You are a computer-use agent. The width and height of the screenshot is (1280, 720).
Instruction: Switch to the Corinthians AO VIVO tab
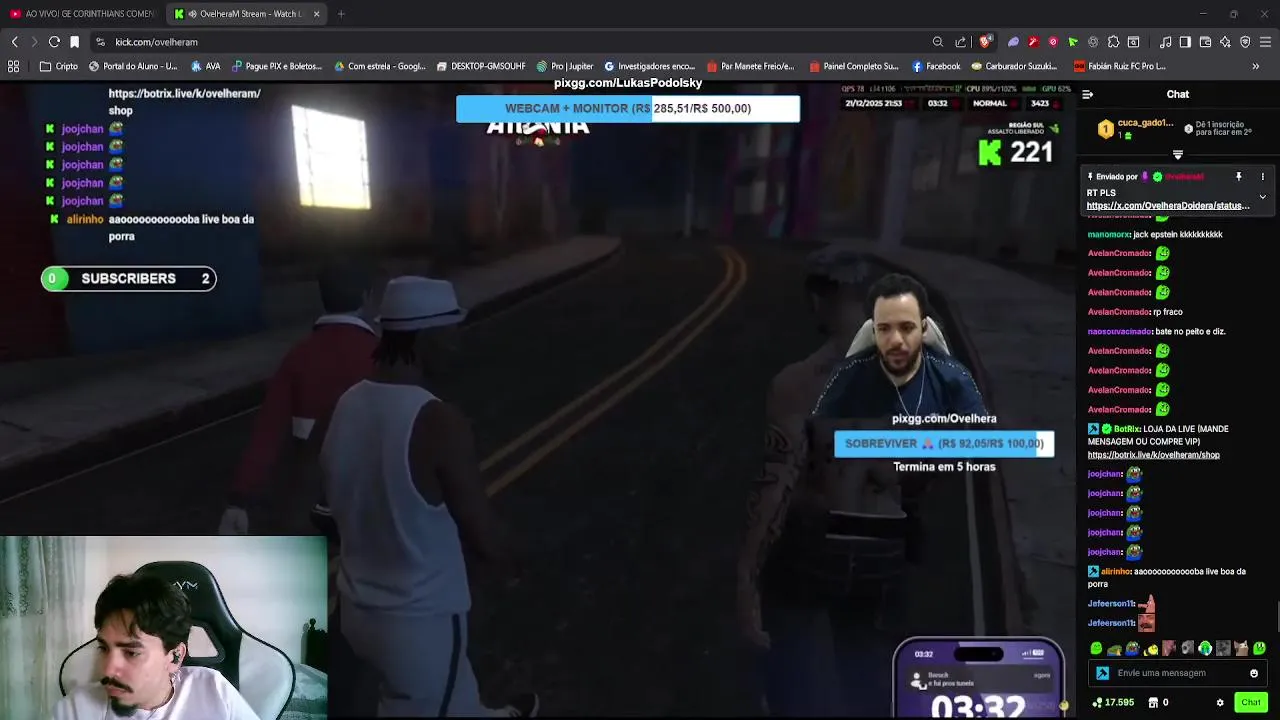point(82,14)
